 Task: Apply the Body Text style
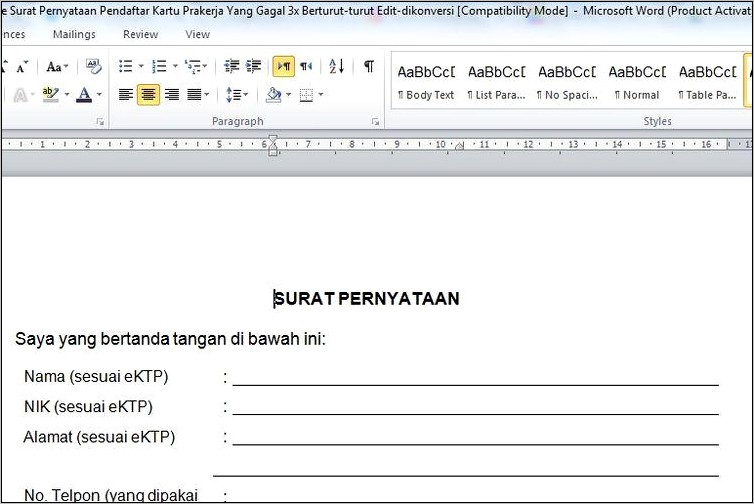pos(426,82)
